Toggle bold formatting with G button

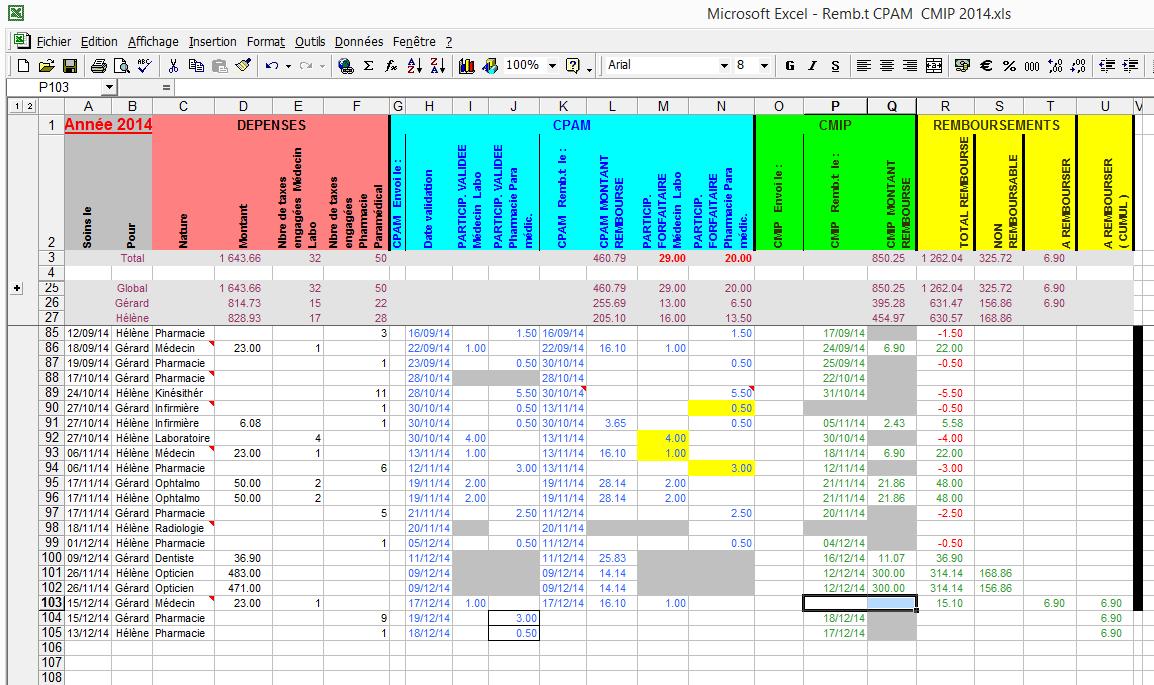coord(789,66)
